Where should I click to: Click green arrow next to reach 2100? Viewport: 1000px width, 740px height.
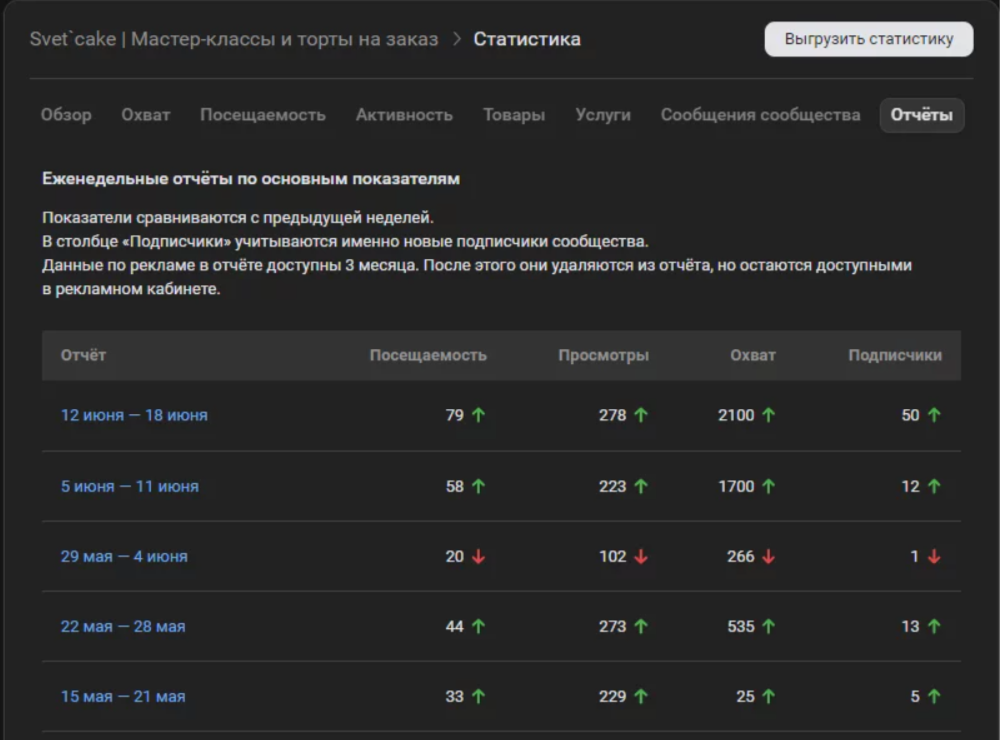[x=768, y=415]
